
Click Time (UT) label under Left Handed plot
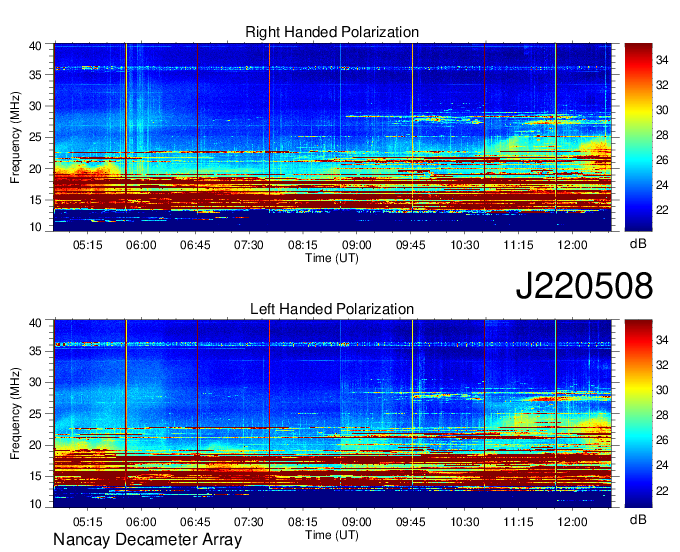pos(332,535)
